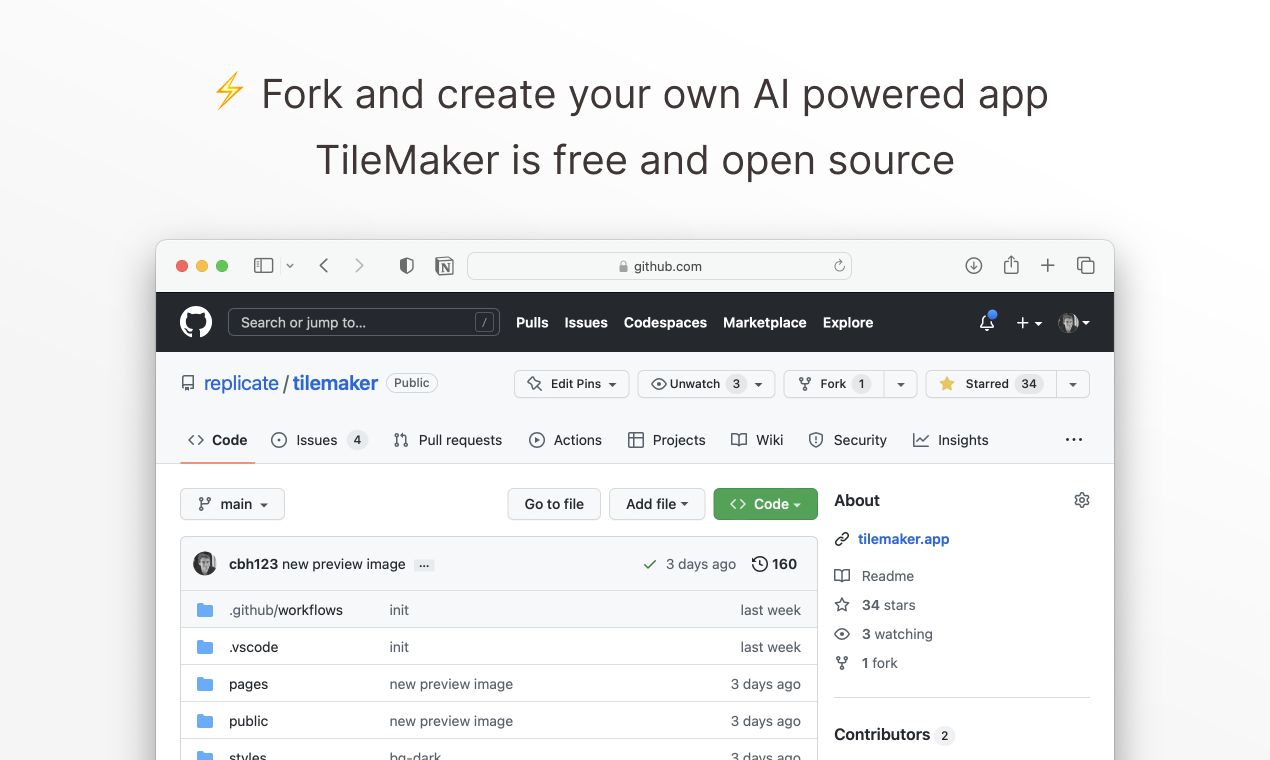The image size is (1270, 760).
Task: Open the replicate owner link
Action: (x=241, y=383)
